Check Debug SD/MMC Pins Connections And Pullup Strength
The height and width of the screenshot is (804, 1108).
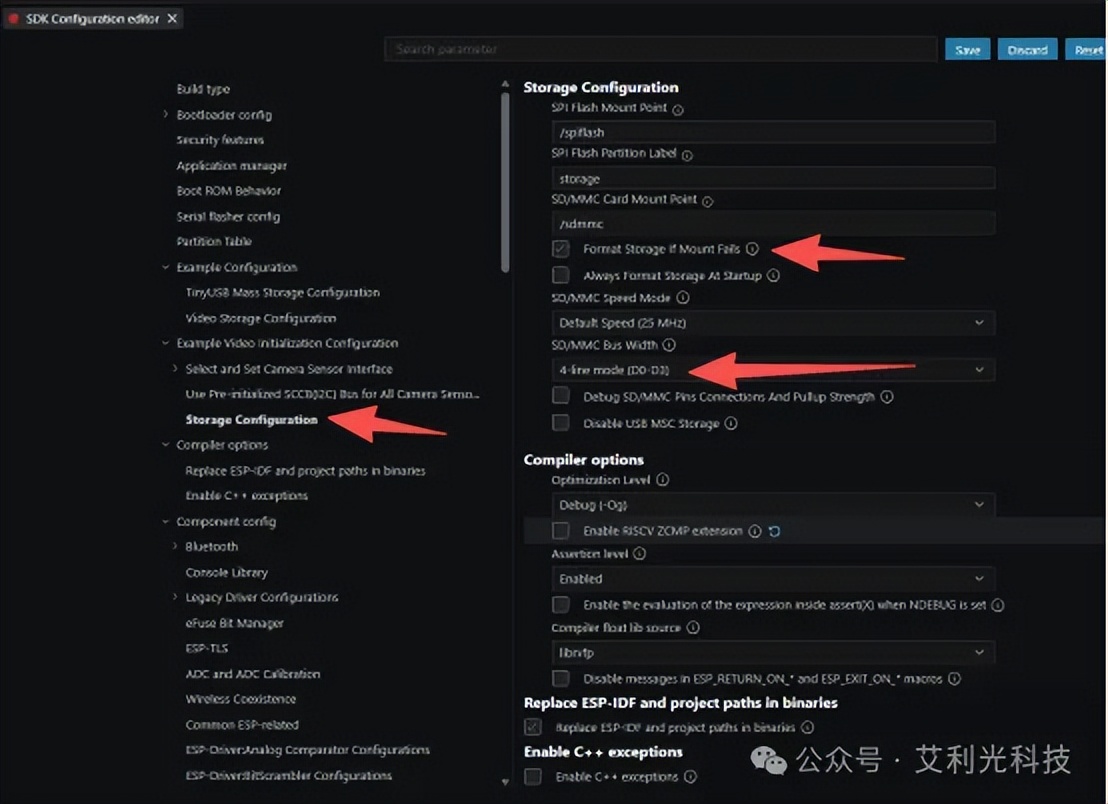561,396
